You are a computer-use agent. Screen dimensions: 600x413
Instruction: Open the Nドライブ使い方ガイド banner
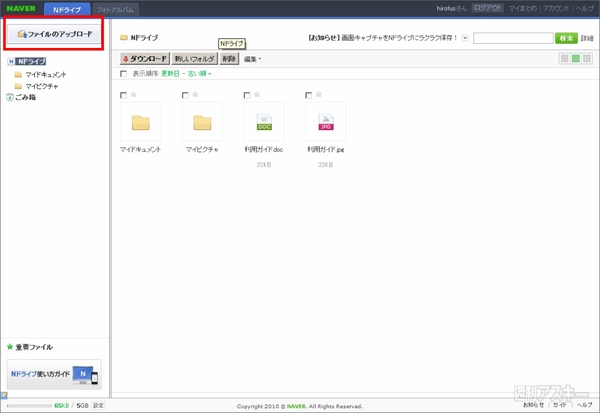(54, 374)
